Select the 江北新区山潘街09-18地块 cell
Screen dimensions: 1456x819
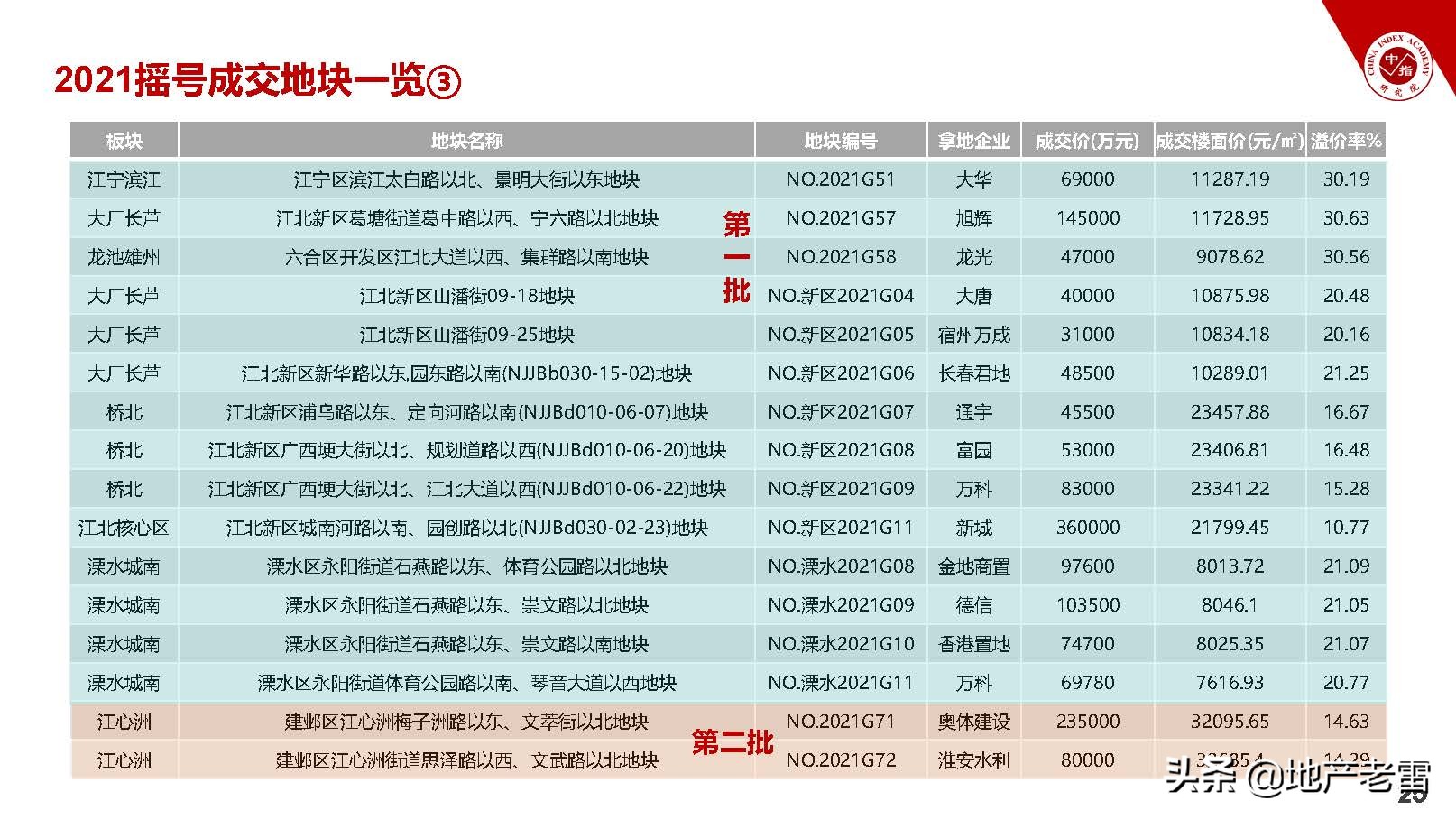[466, 296]
